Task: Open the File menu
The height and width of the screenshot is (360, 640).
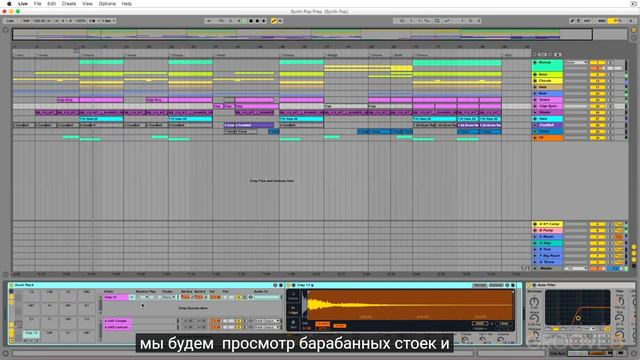Action: [38, 4]
